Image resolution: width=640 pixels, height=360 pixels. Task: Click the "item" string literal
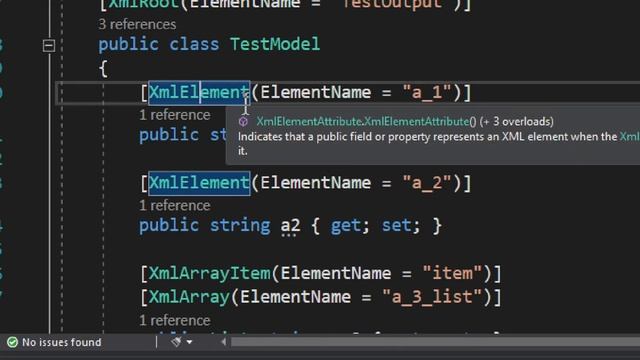(452, 273)
